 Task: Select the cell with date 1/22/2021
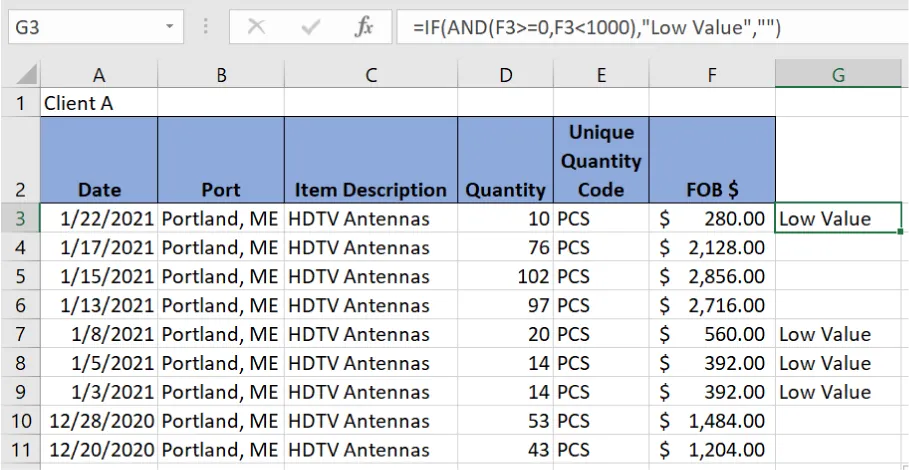[99, 219]
